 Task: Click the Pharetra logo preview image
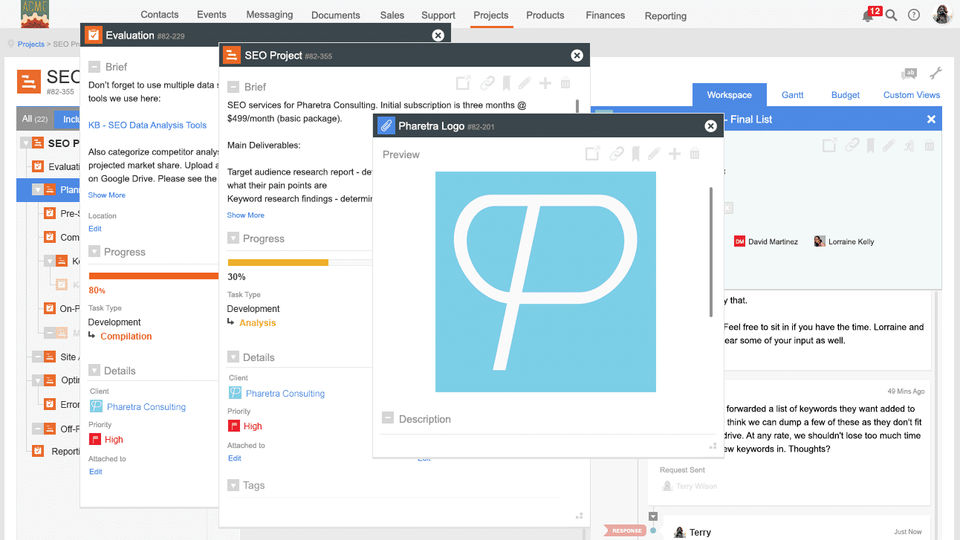coord(546,282)
